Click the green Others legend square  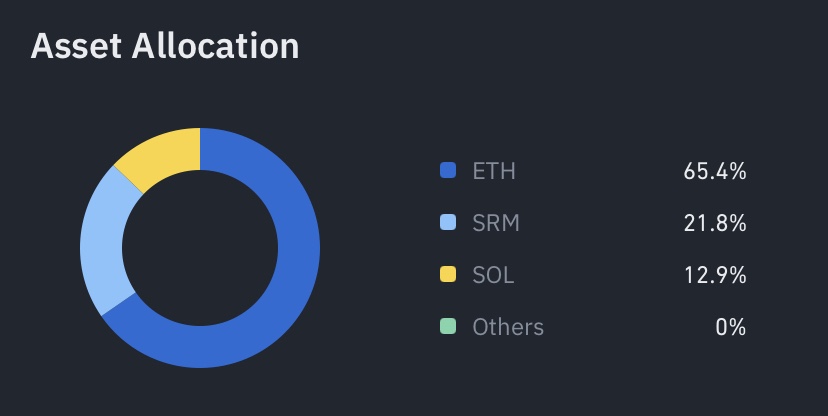pos(448,327)
